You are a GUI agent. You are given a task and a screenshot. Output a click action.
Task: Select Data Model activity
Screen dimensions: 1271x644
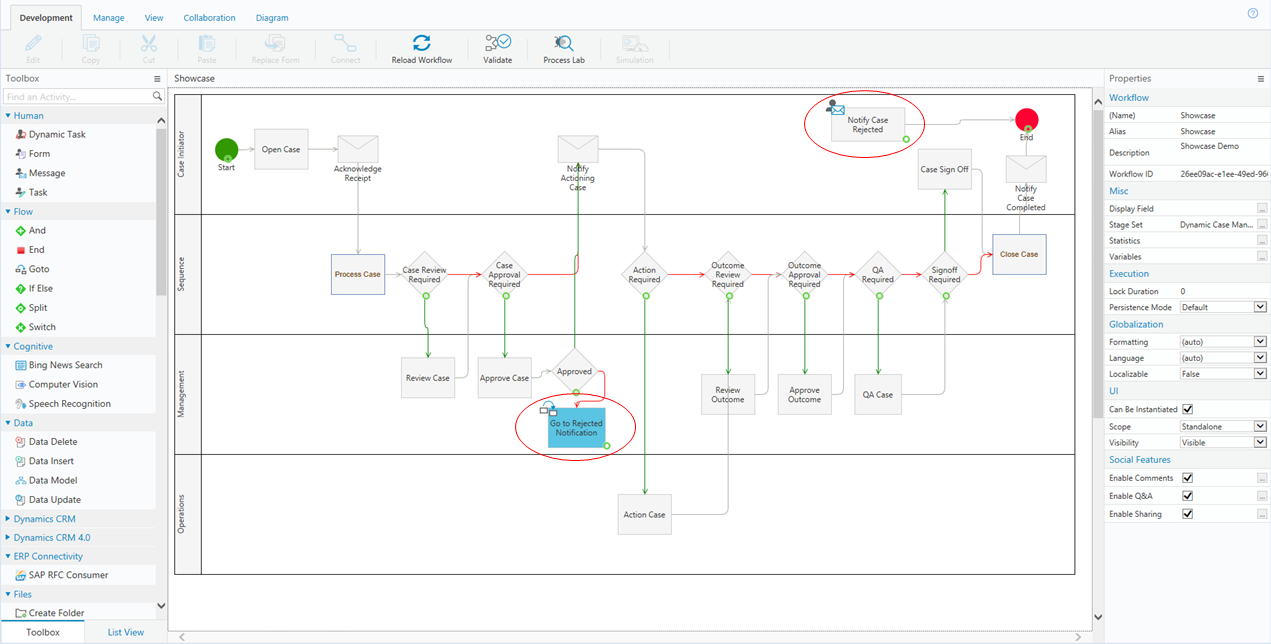(x=53, y=480)
